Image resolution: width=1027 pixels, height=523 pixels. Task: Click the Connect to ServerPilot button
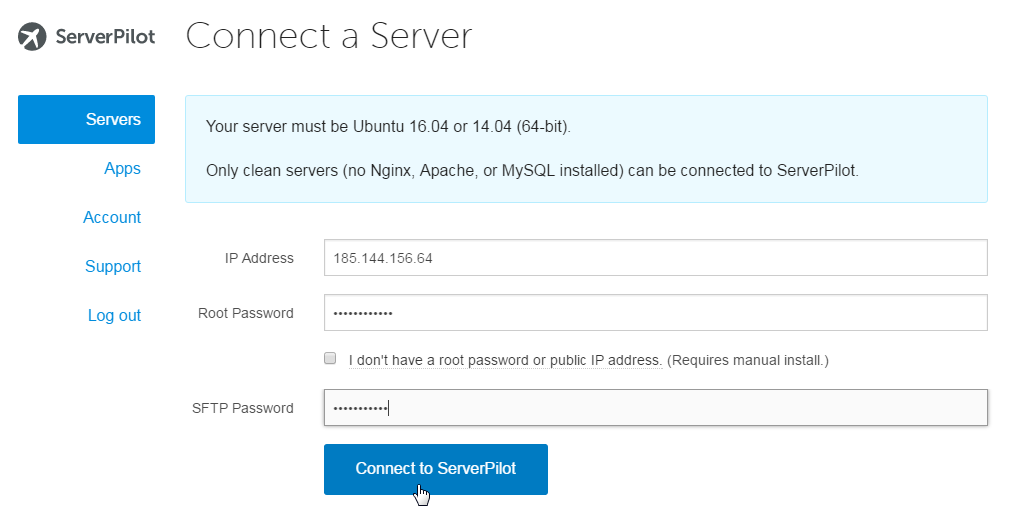(x=436, y=469)
